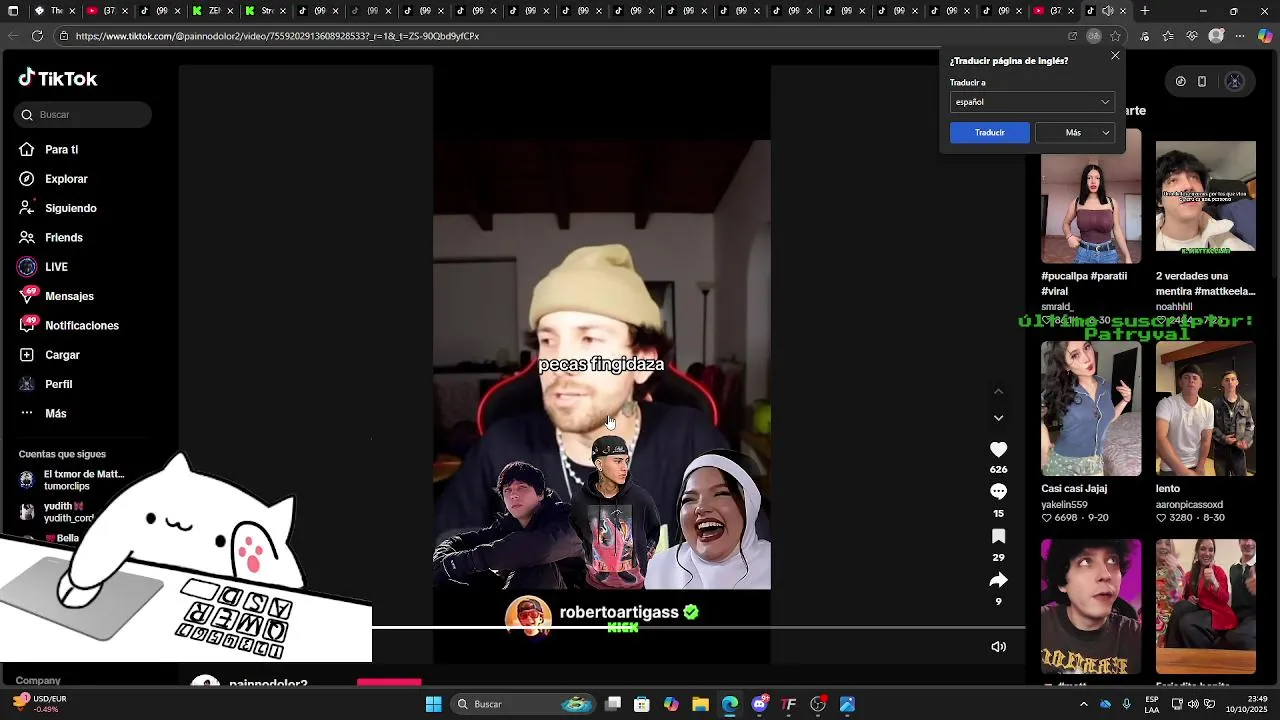Open page in app icon in address bar
The image size is (1280, 720).
pyautogui.click(x=1073, y=36)
